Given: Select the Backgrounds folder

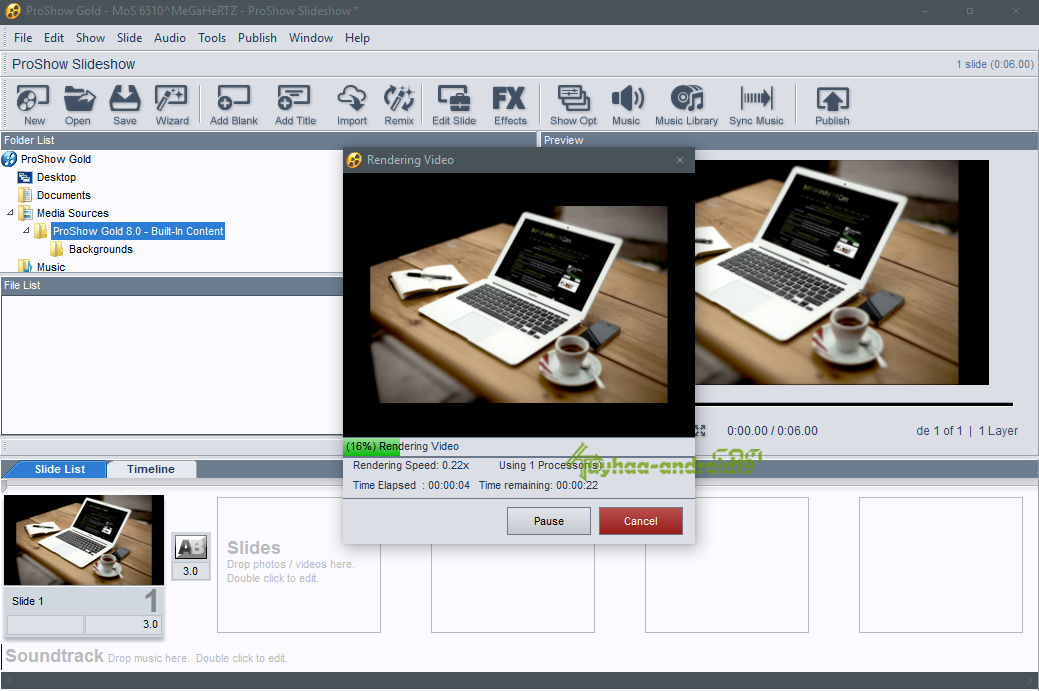Looking at the screenshot, I should pyautogui.click(x=101, y=249).
